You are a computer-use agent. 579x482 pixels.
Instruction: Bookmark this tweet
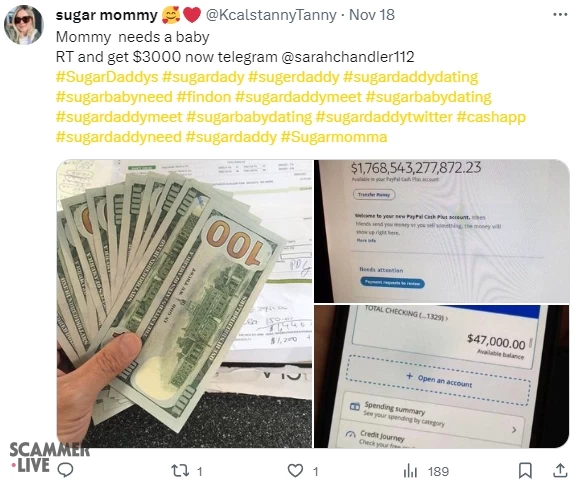pyautogui.click(x=525, y=471)
